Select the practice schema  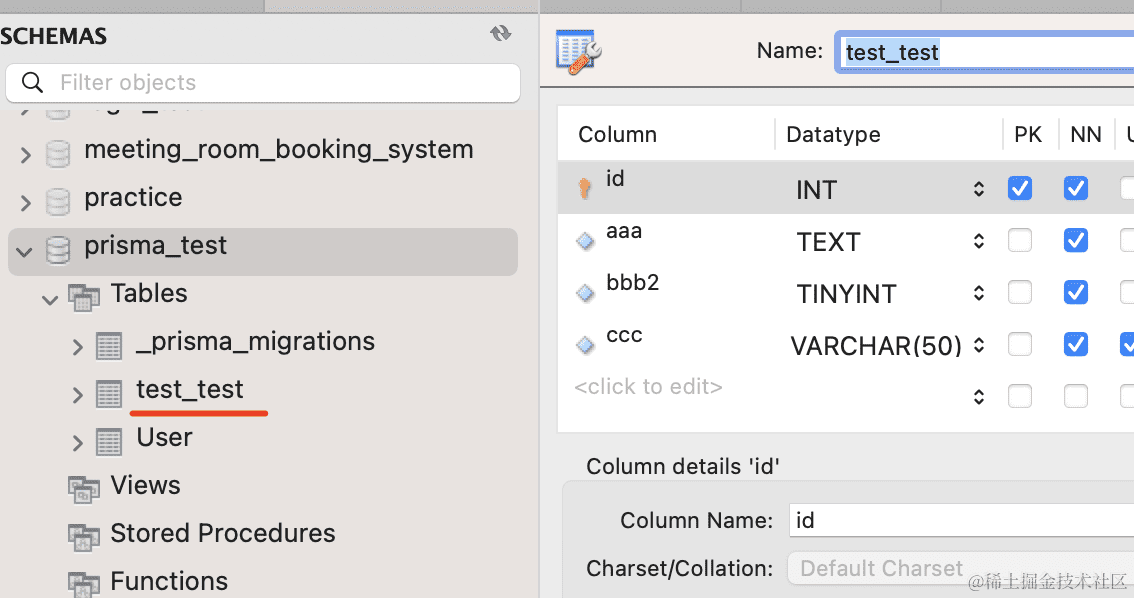coord(133,198)
